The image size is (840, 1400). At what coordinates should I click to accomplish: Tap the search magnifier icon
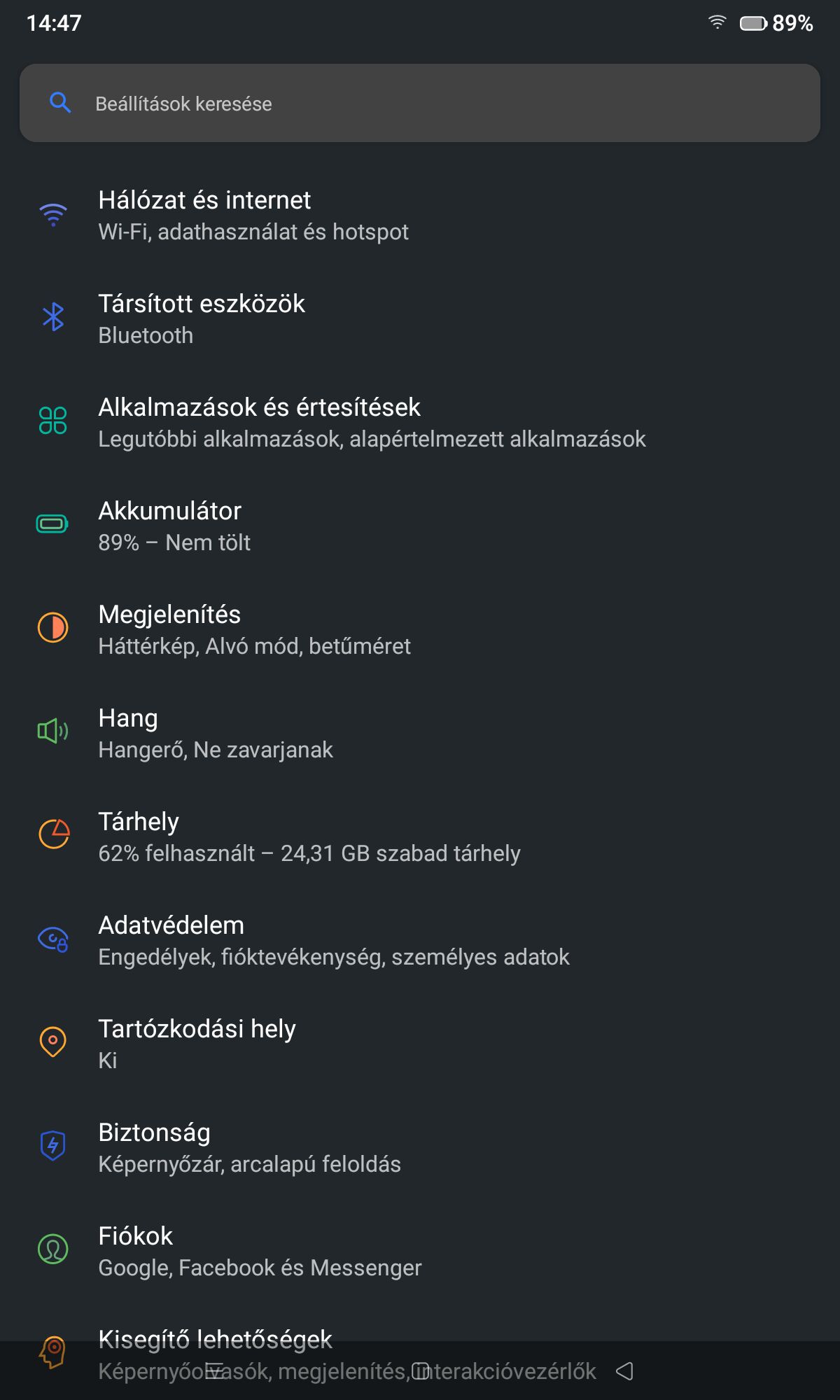61,103
